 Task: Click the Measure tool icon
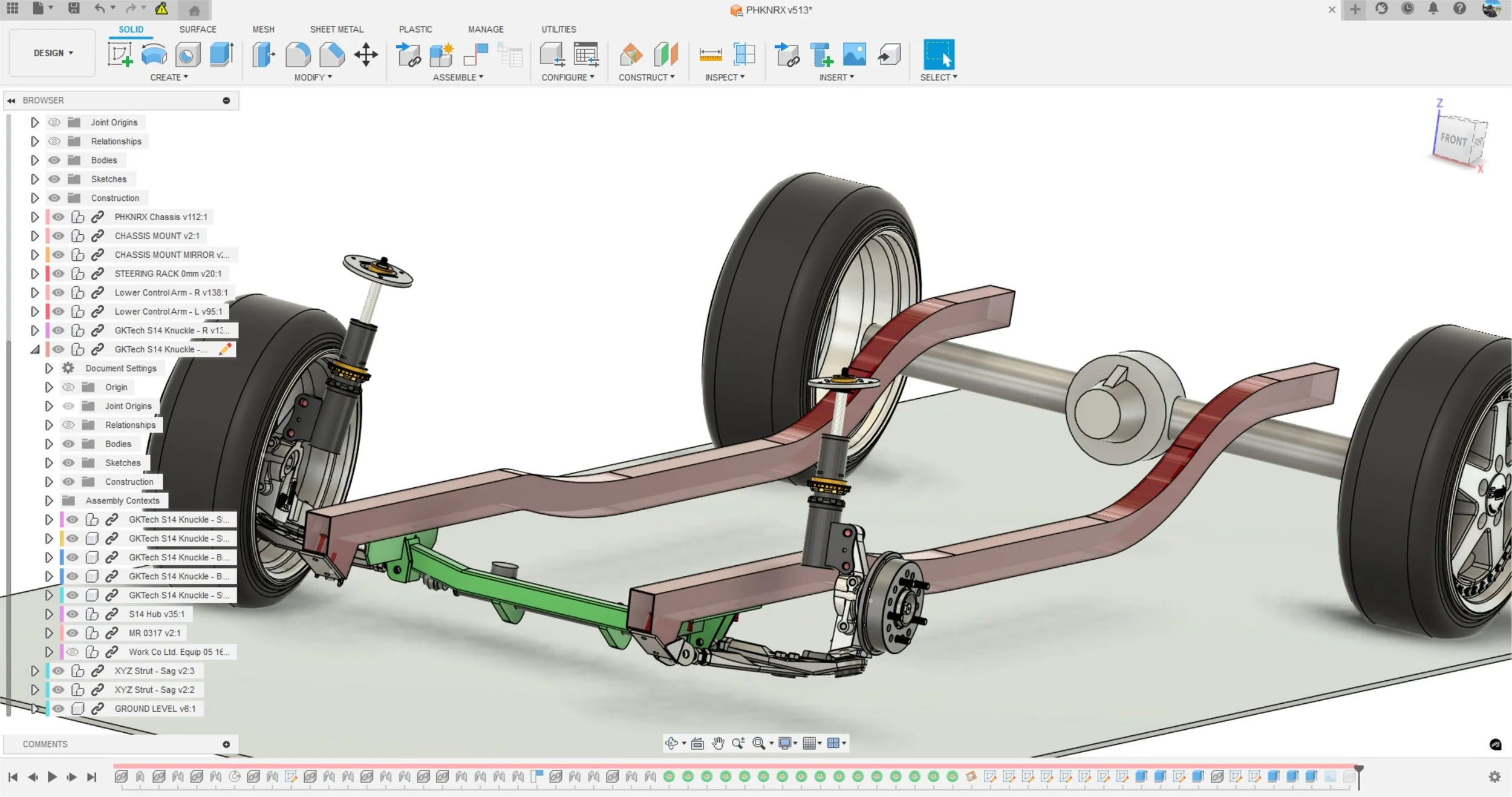[710, 54]
